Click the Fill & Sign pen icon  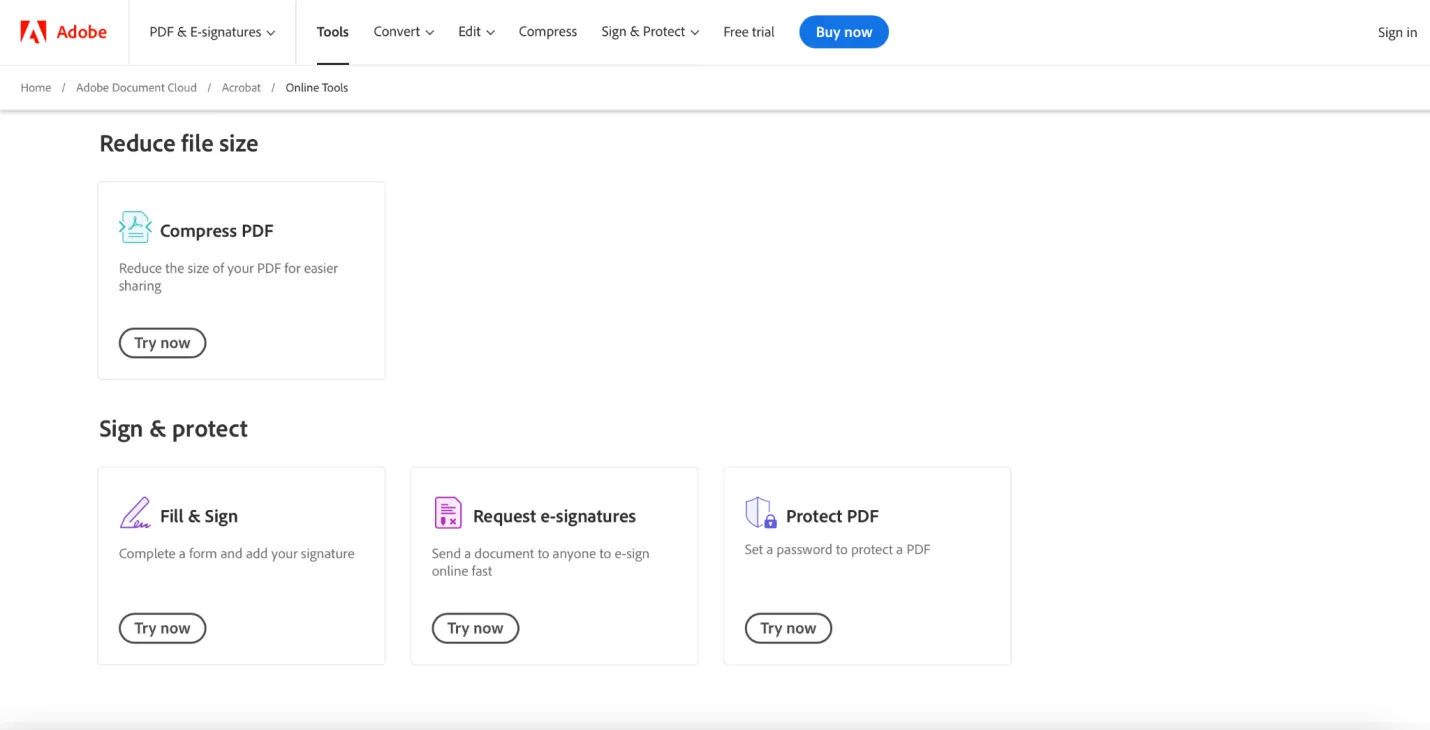[135, 513]
